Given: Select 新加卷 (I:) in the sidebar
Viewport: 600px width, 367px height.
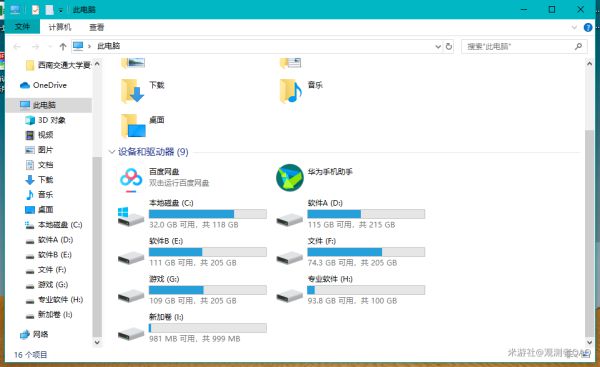Looking at the screenshot, I should tap(55, 315).
